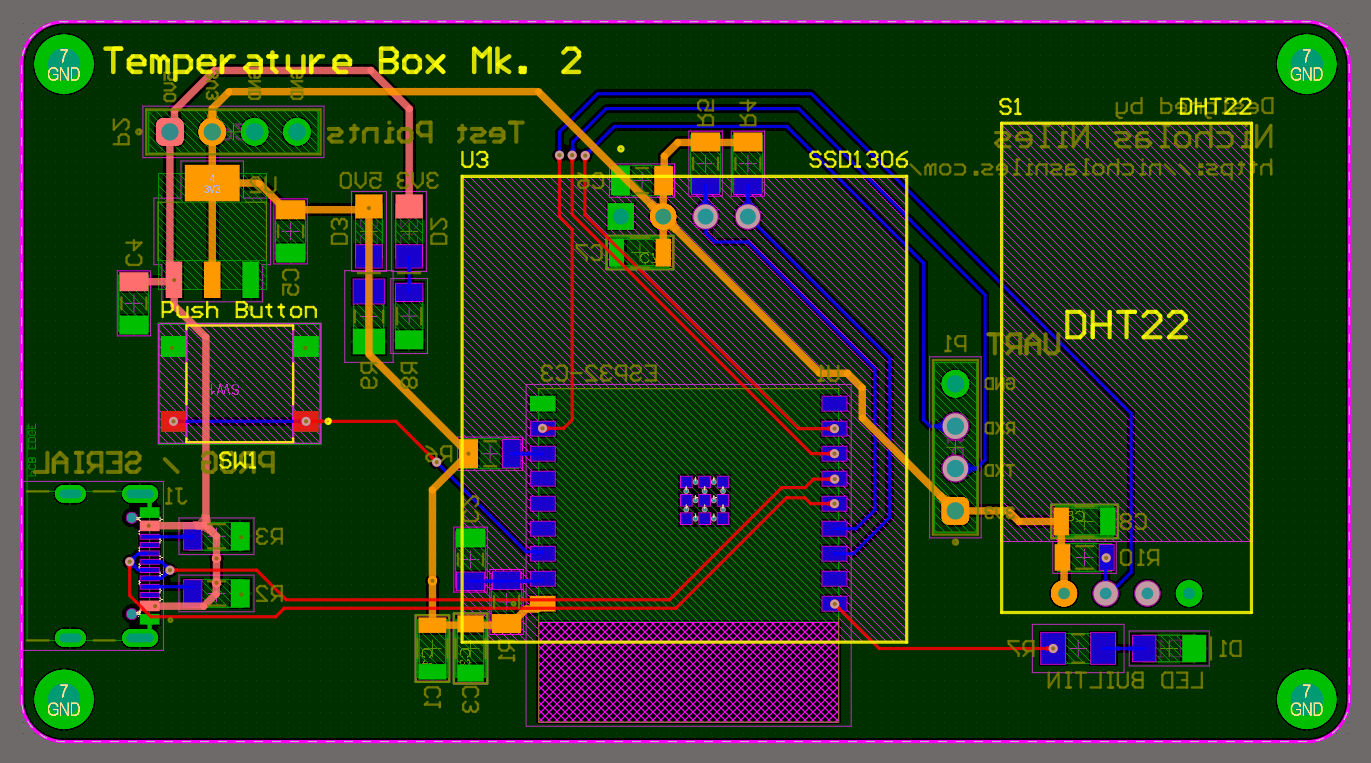Click the "U3" designator text

474,160
